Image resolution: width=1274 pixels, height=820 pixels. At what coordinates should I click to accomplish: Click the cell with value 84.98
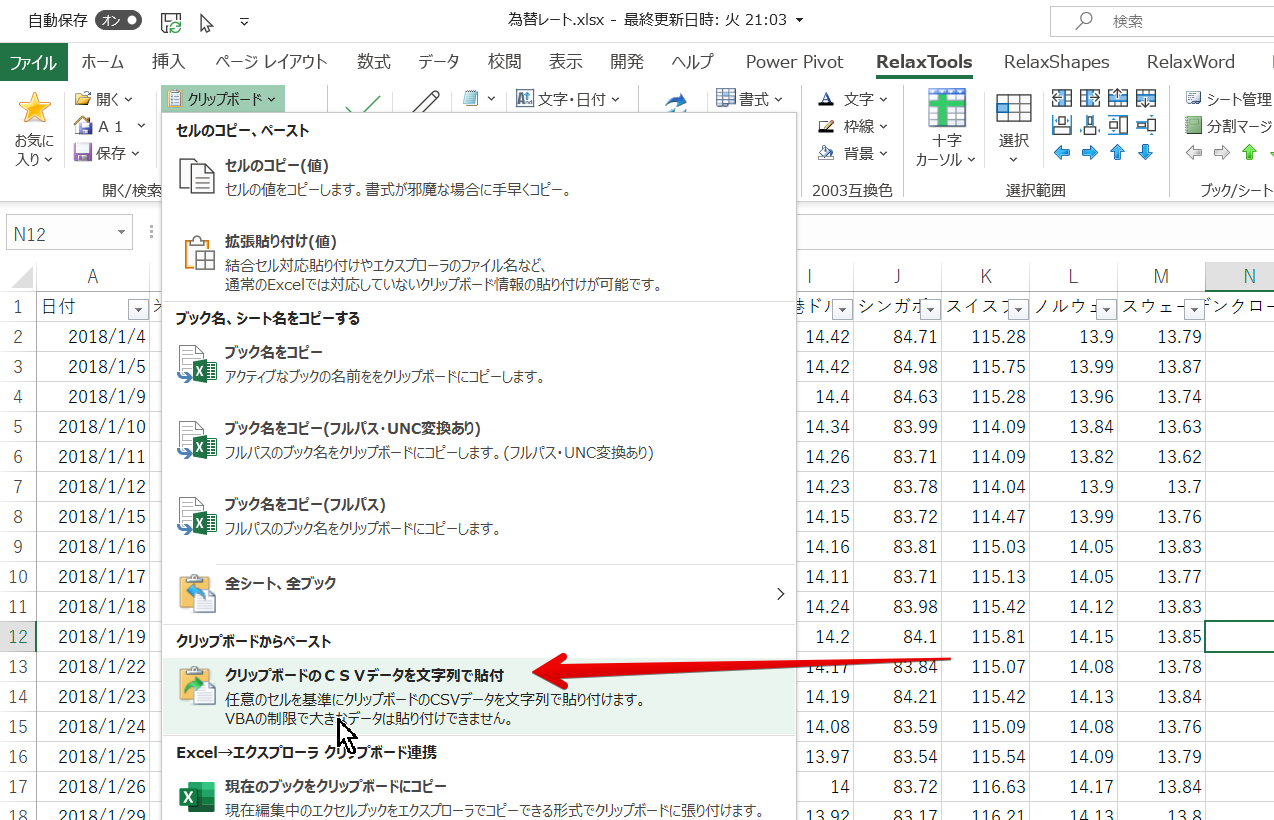click(897, 366)
